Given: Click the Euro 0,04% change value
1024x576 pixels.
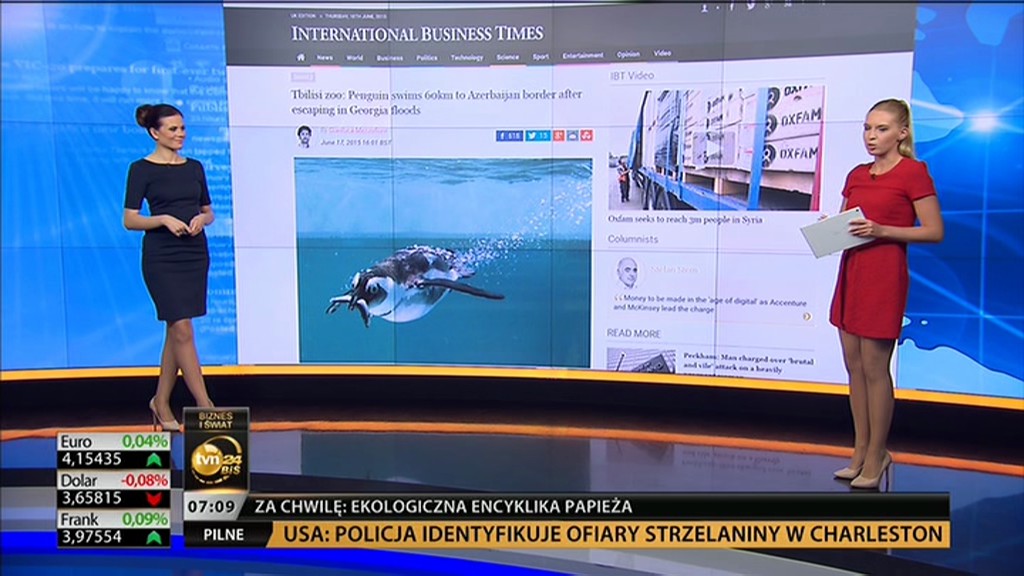Looking at the screenshot, I should click(145, 441).
